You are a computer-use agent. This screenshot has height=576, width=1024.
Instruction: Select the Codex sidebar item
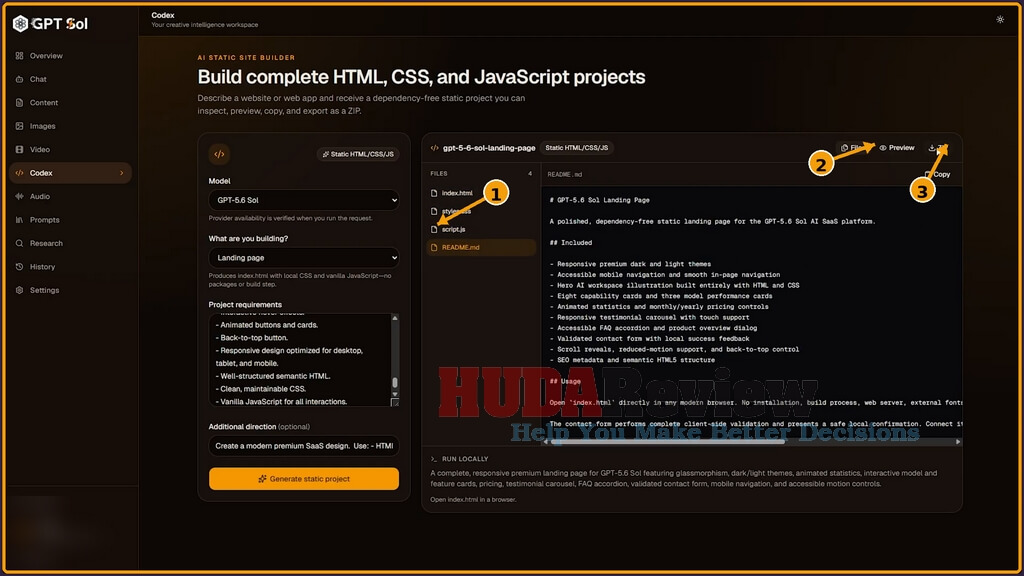pyautogui.click(x=69, y=173)
